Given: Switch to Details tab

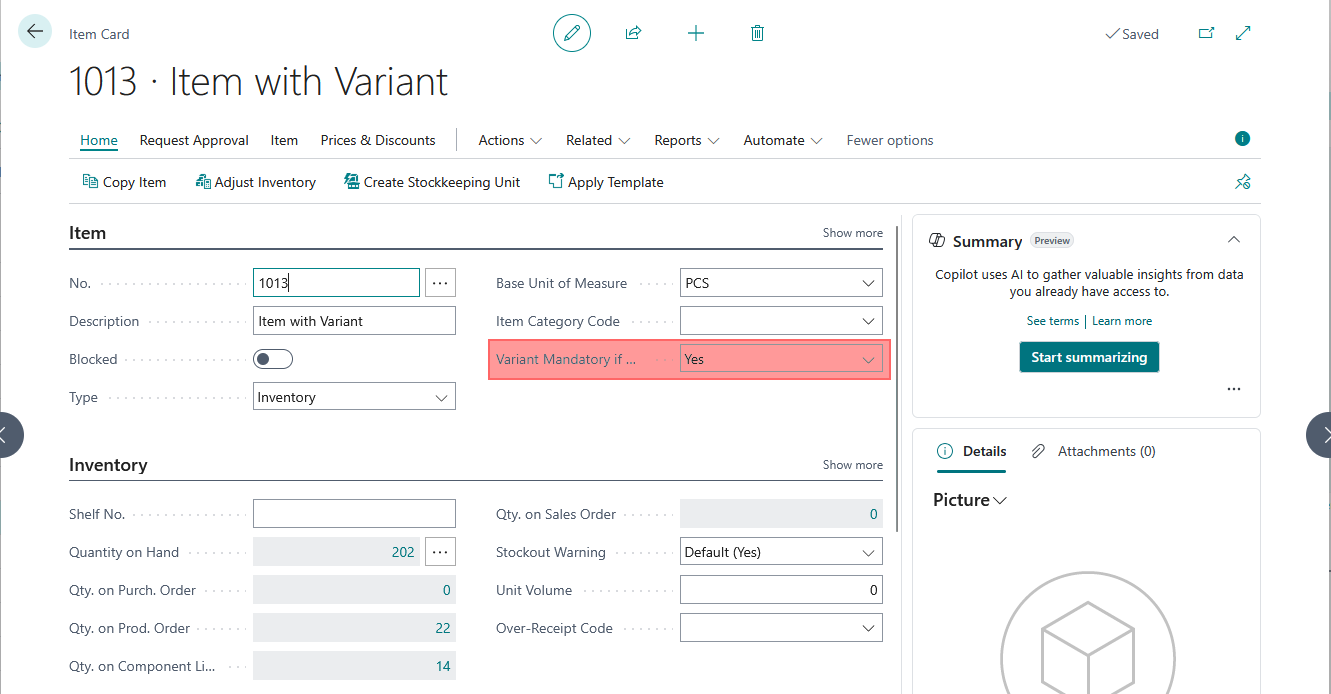Looking at the screenshot, I should [972, 451].
